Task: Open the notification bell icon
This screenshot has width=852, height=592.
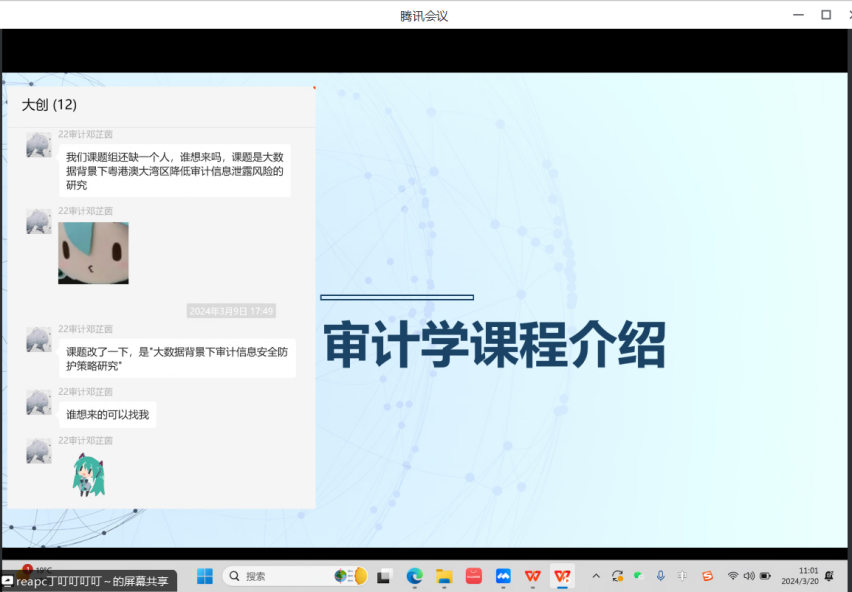Action: click(829, 576)
